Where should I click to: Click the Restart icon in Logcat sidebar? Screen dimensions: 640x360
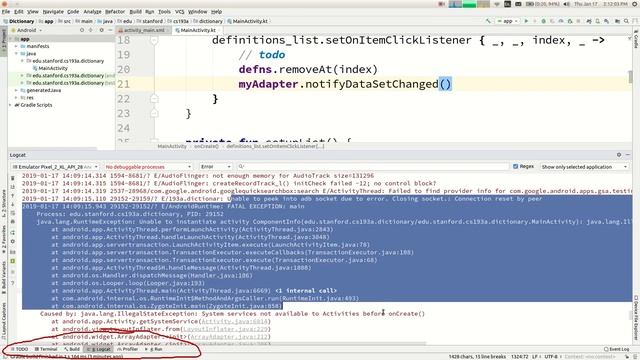(x=13, y=232)
